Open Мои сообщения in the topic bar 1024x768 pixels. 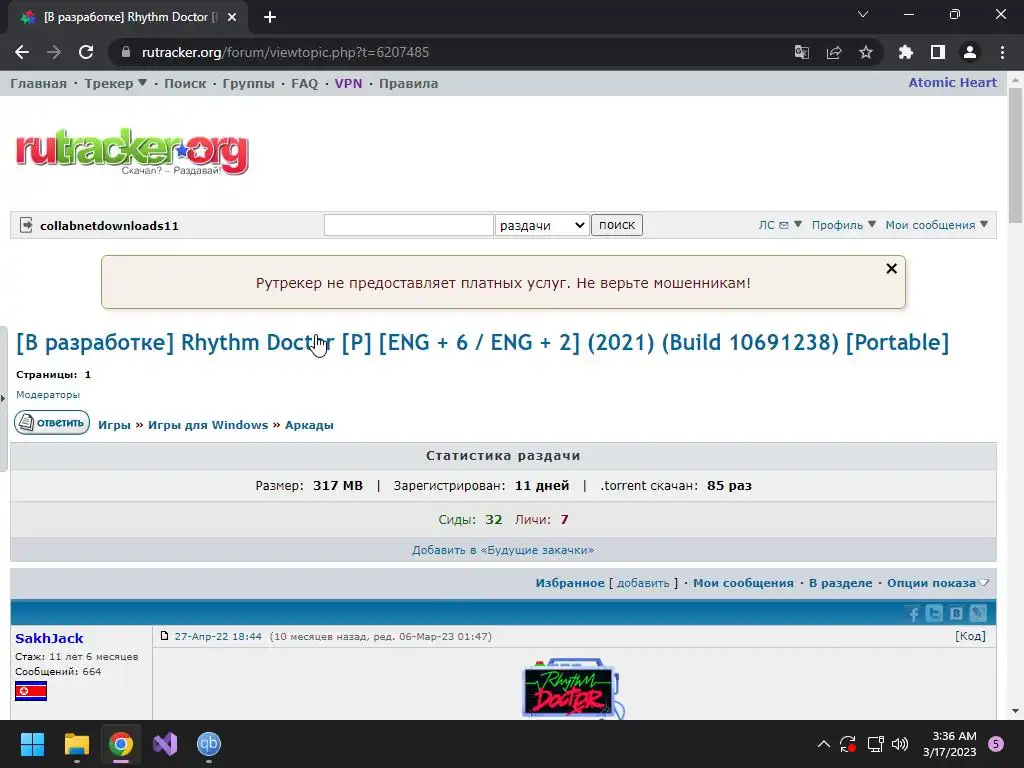743,583
